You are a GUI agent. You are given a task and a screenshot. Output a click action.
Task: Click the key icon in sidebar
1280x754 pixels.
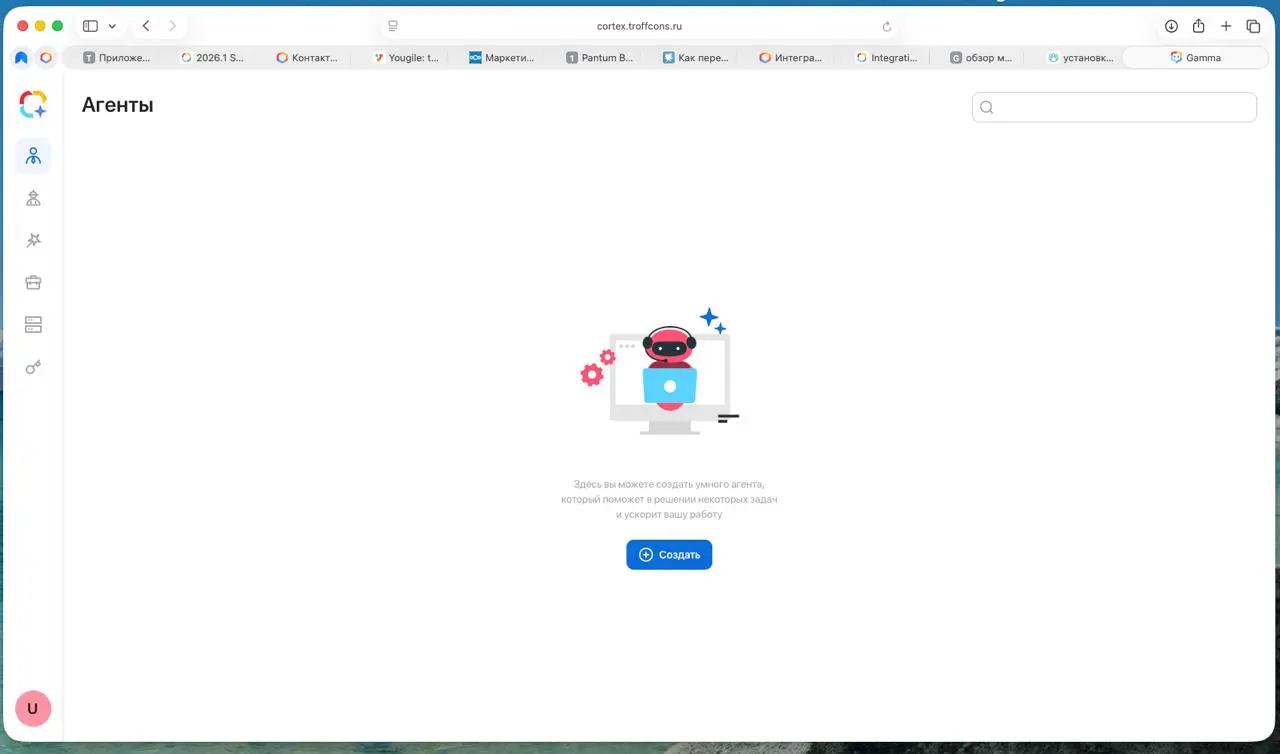(33, 367)
